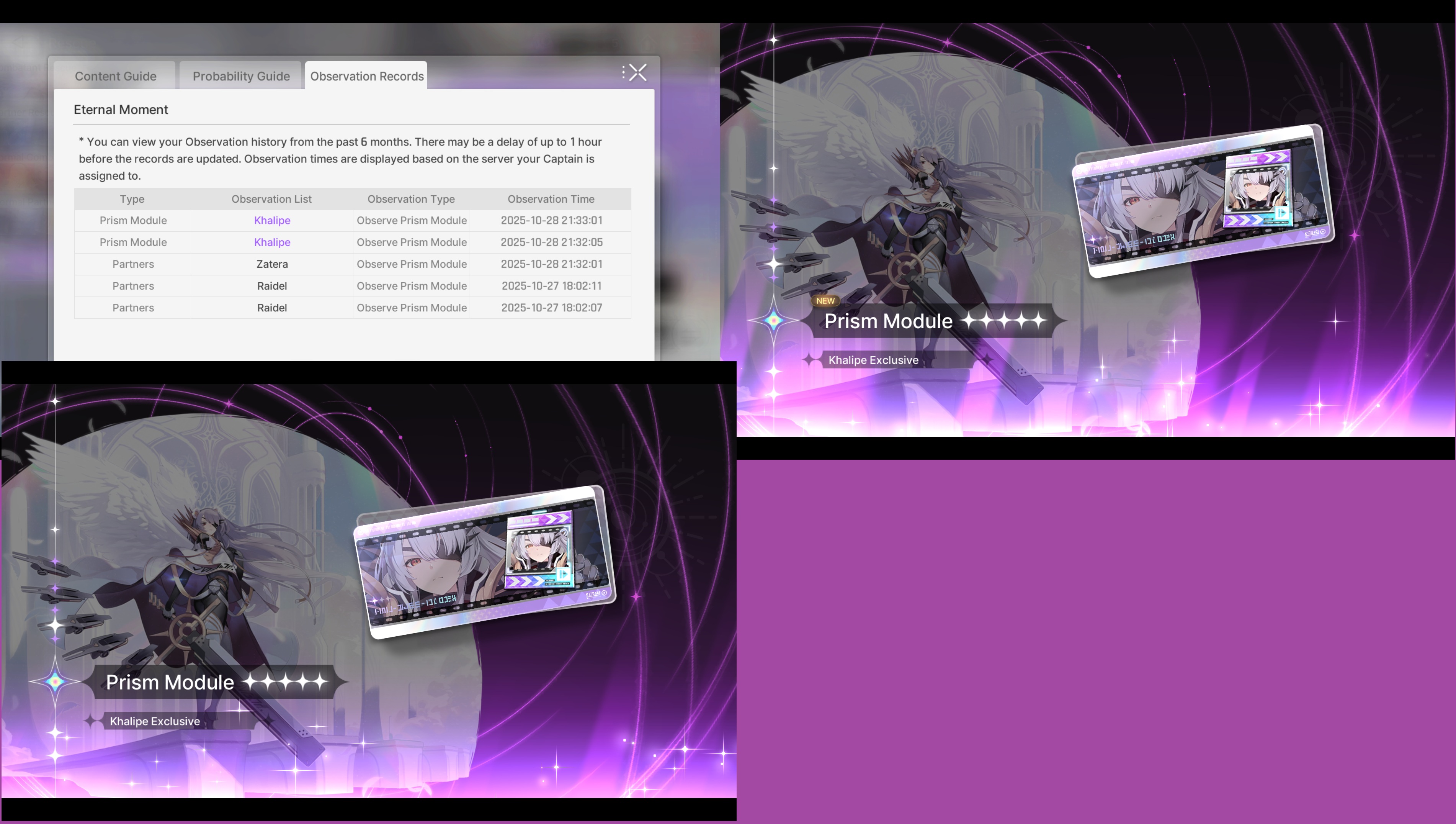Image resolution: width=1456 pixels, height=824 pixels.
Task: Click the five-star rating on the Prism Module title lacking NEW badge
Action: 286,681
